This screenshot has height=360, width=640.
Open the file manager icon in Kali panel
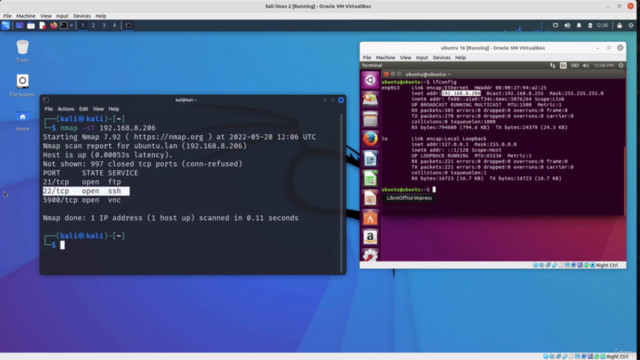[x=31, y=25]
